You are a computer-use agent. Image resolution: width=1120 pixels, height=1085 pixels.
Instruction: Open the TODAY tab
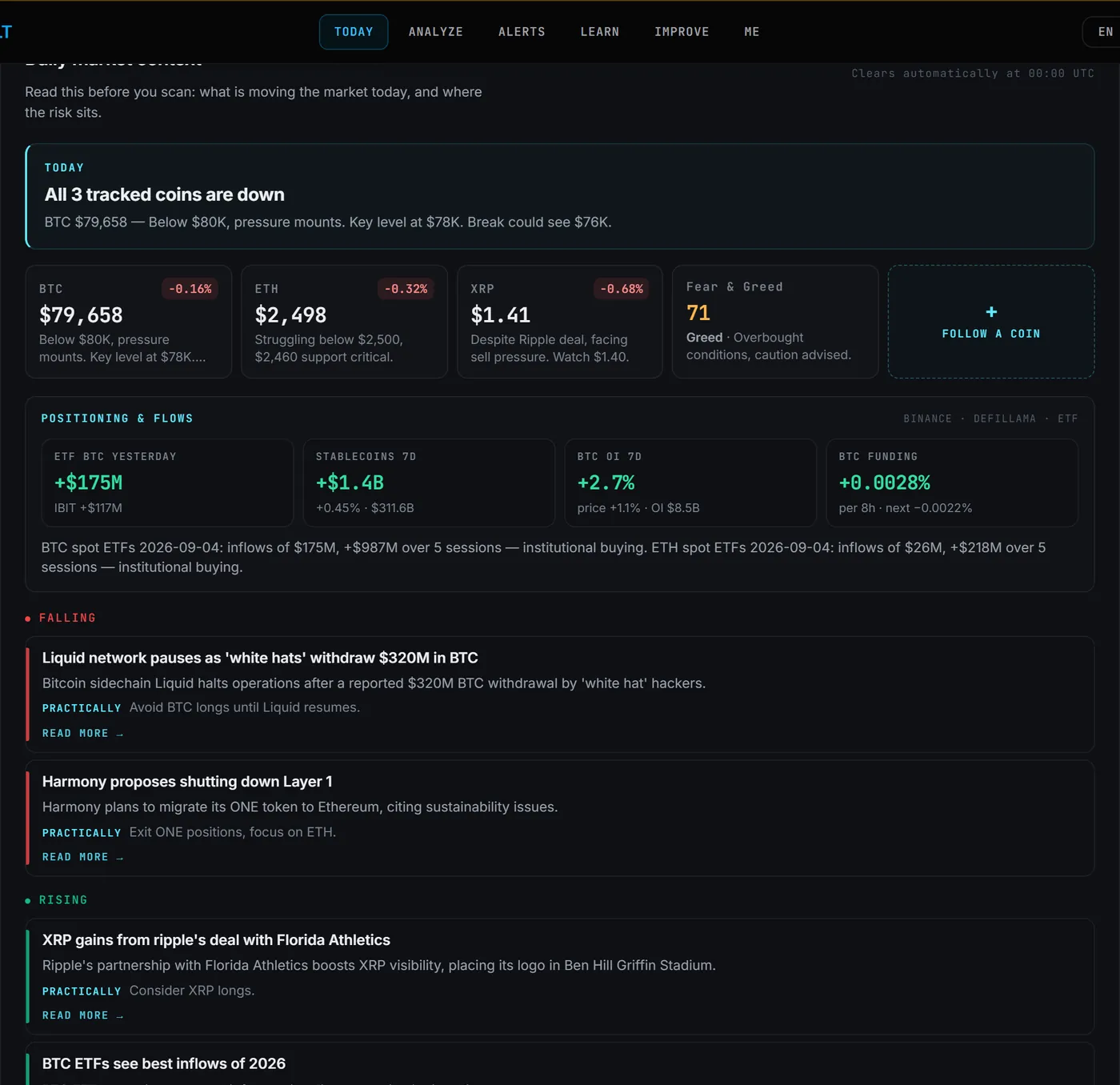click(x=354, y=32)
